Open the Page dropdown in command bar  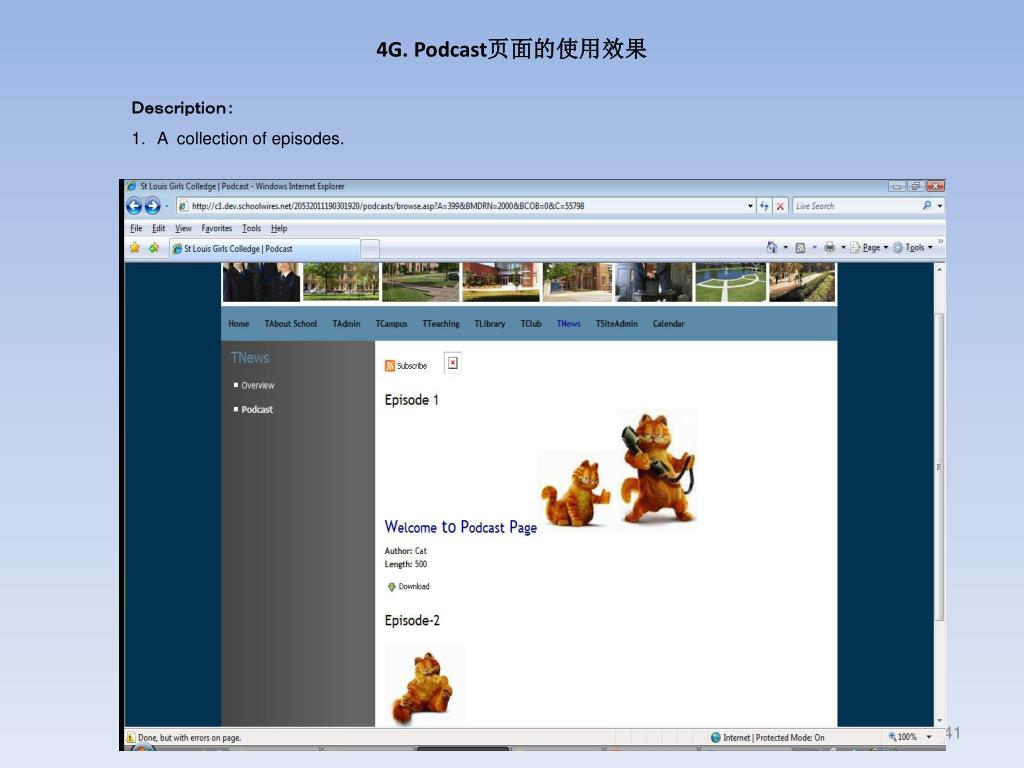coord(869,248)
